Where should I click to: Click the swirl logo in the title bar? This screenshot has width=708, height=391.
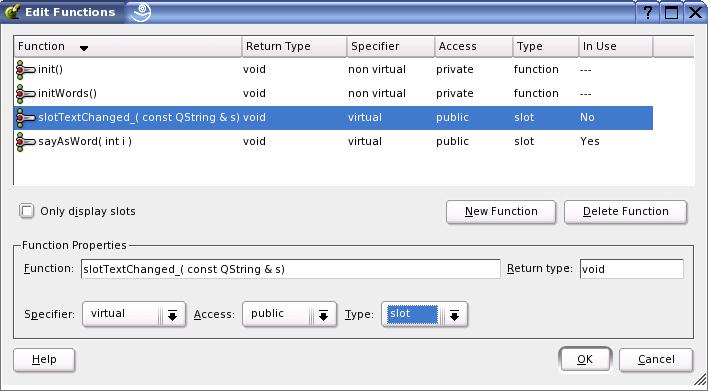point(140,12)
